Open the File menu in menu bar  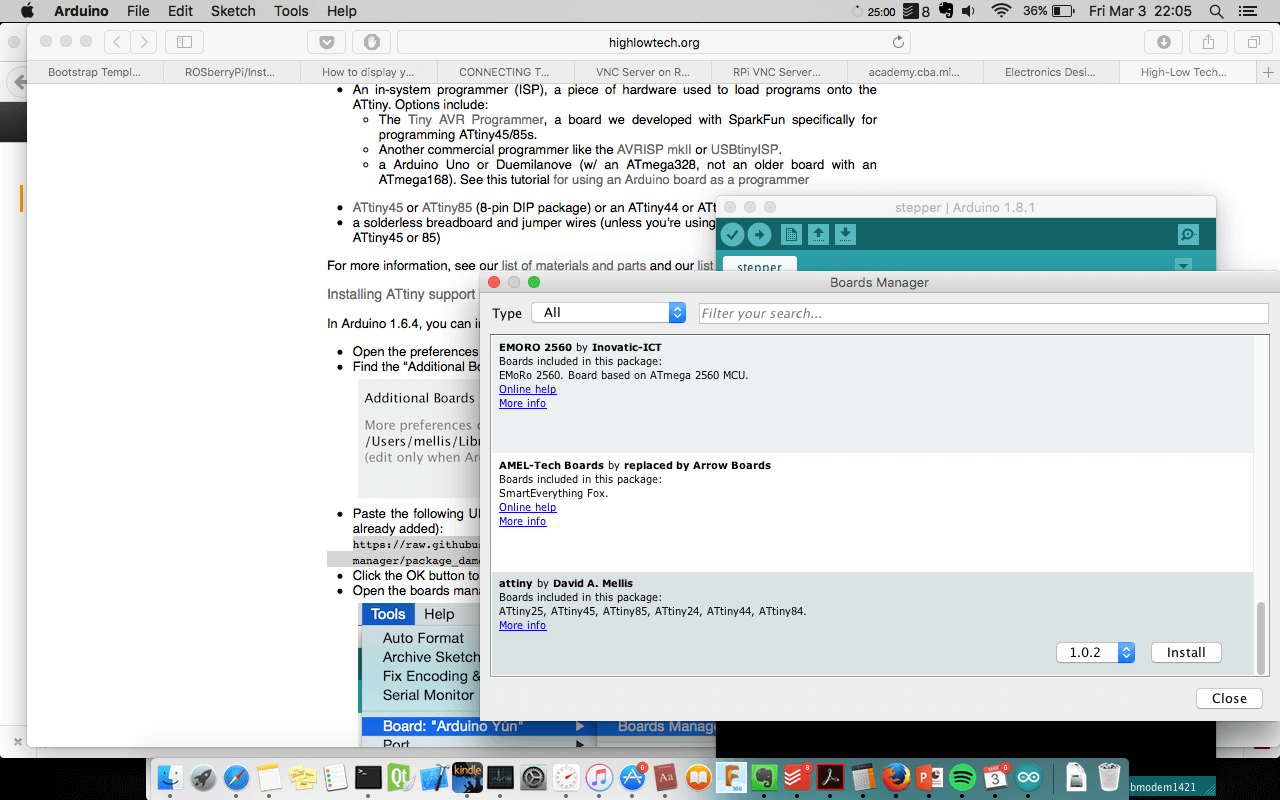coord(138,11)
